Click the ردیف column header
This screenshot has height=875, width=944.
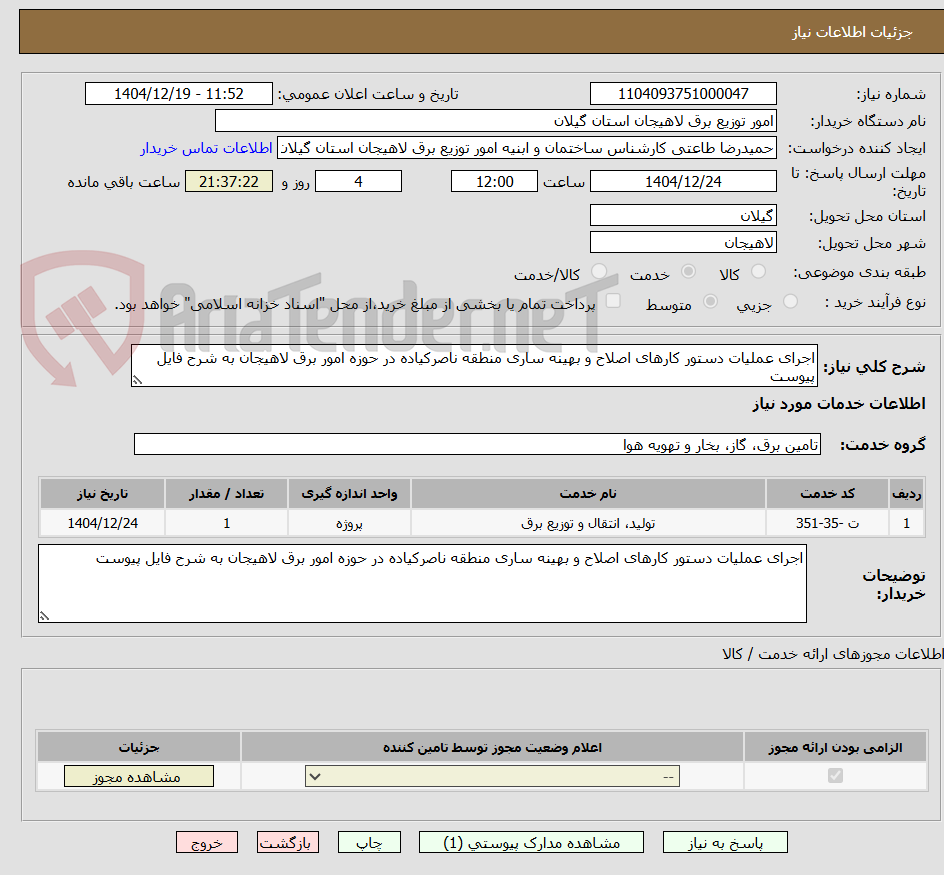(x=907, y=494)
